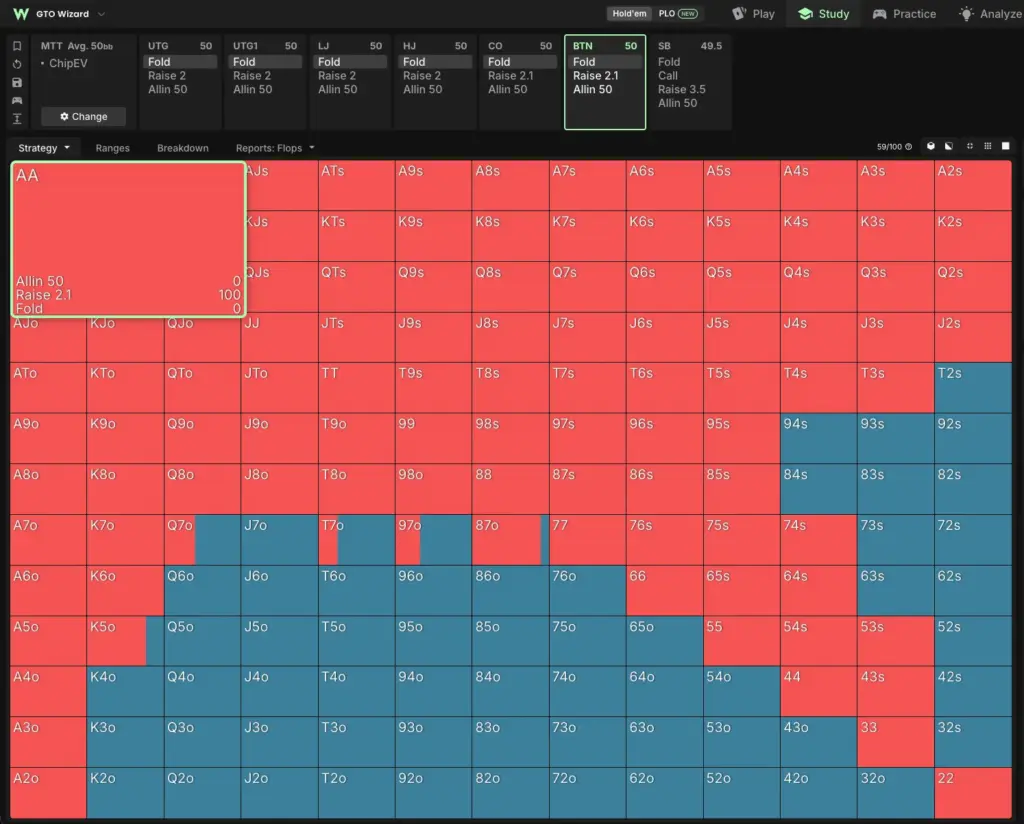Open the Study section

[x=824, y=14]
